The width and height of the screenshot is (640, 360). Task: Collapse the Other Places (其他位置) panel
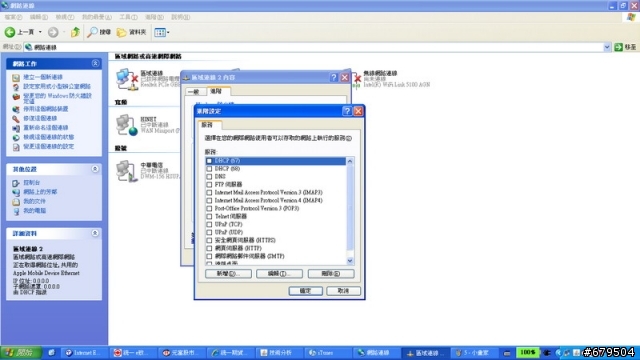(95, 169)
